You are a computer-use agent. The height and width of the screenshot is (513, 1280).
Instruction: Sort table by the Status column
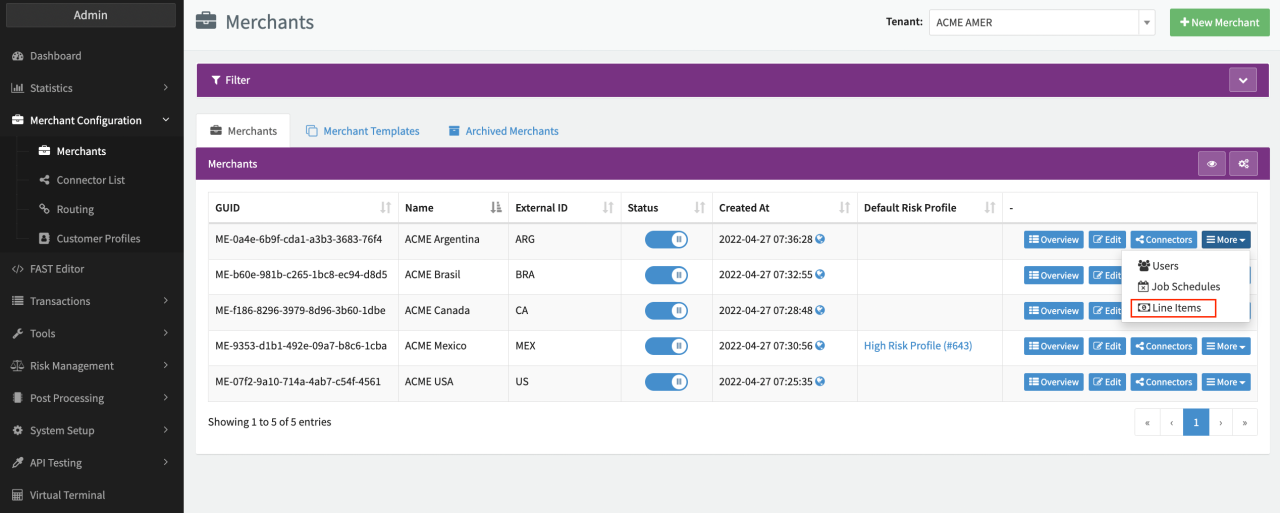pos(666,208)
